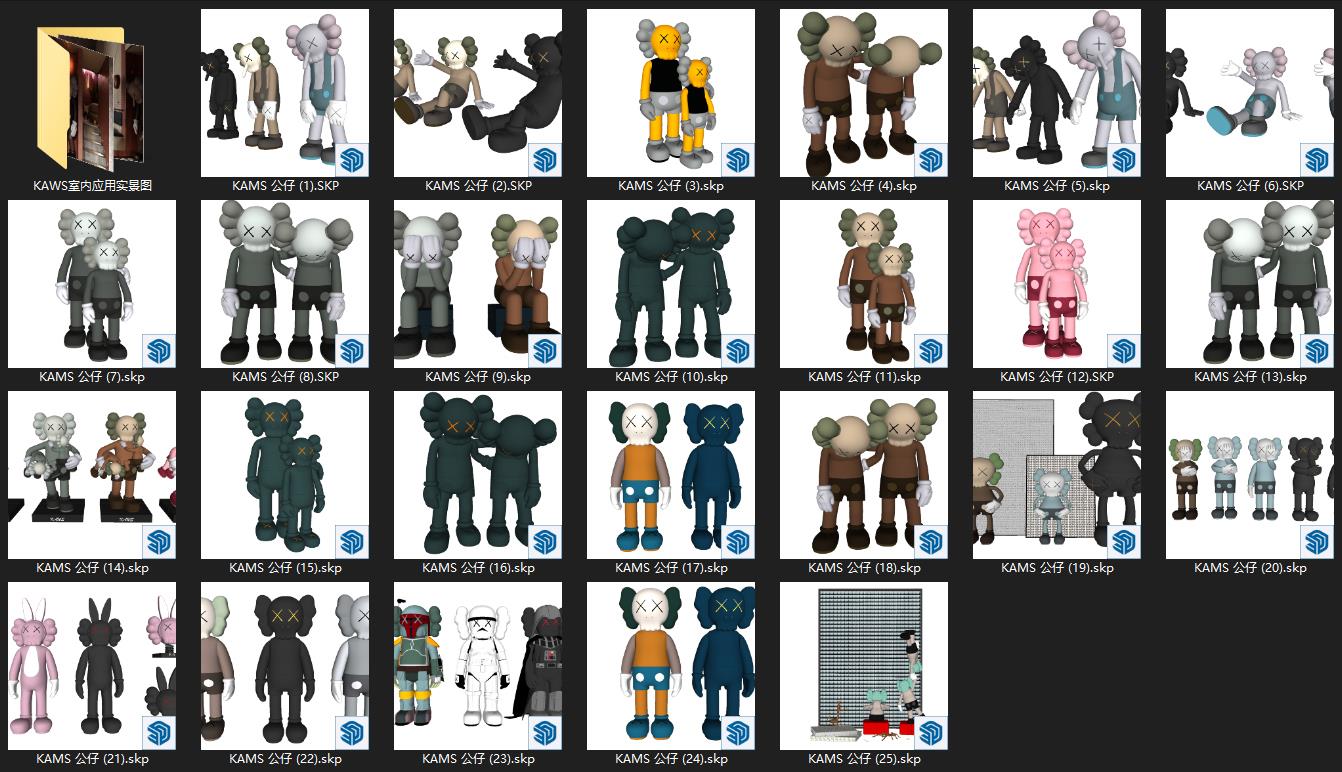Click the SketchUp badge on KAMS 公仔 (6).SKP

tap(1317, 160)
